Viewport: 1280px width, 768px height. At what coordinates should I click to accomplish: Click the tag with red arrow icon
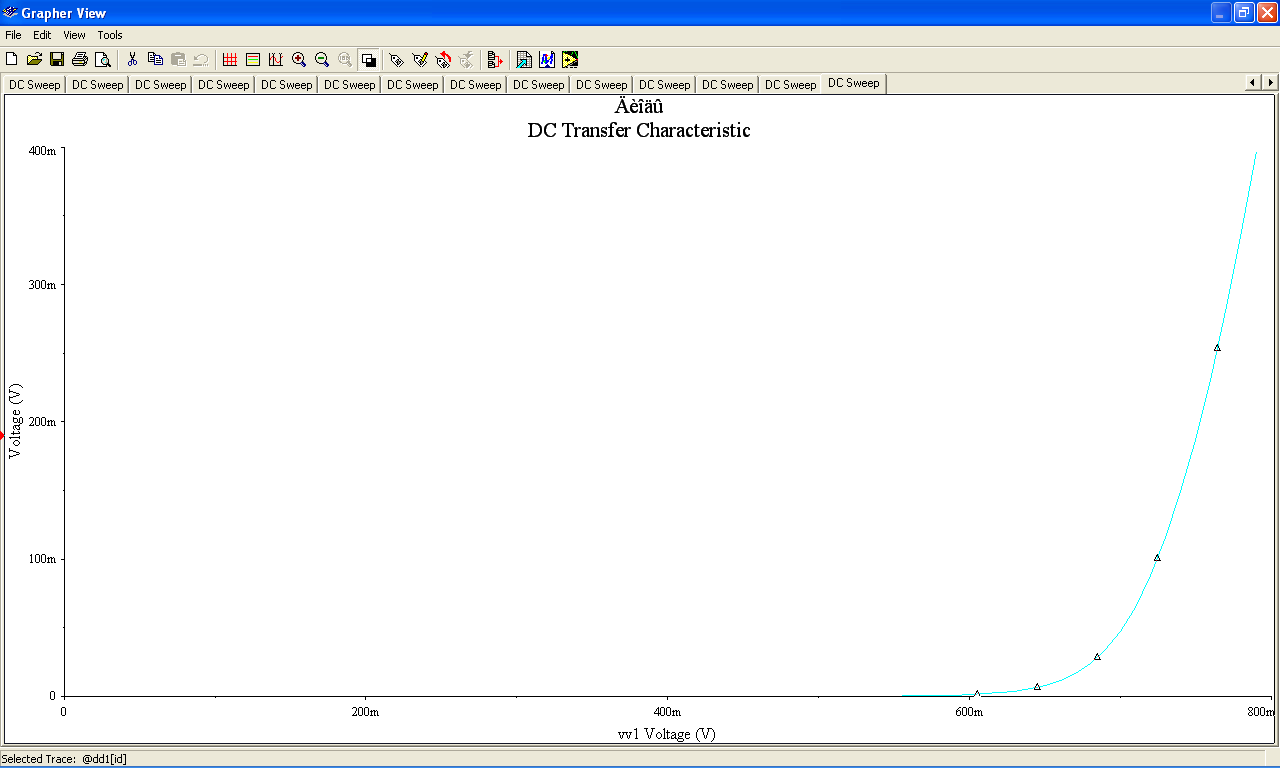click(x=443, y=60)
